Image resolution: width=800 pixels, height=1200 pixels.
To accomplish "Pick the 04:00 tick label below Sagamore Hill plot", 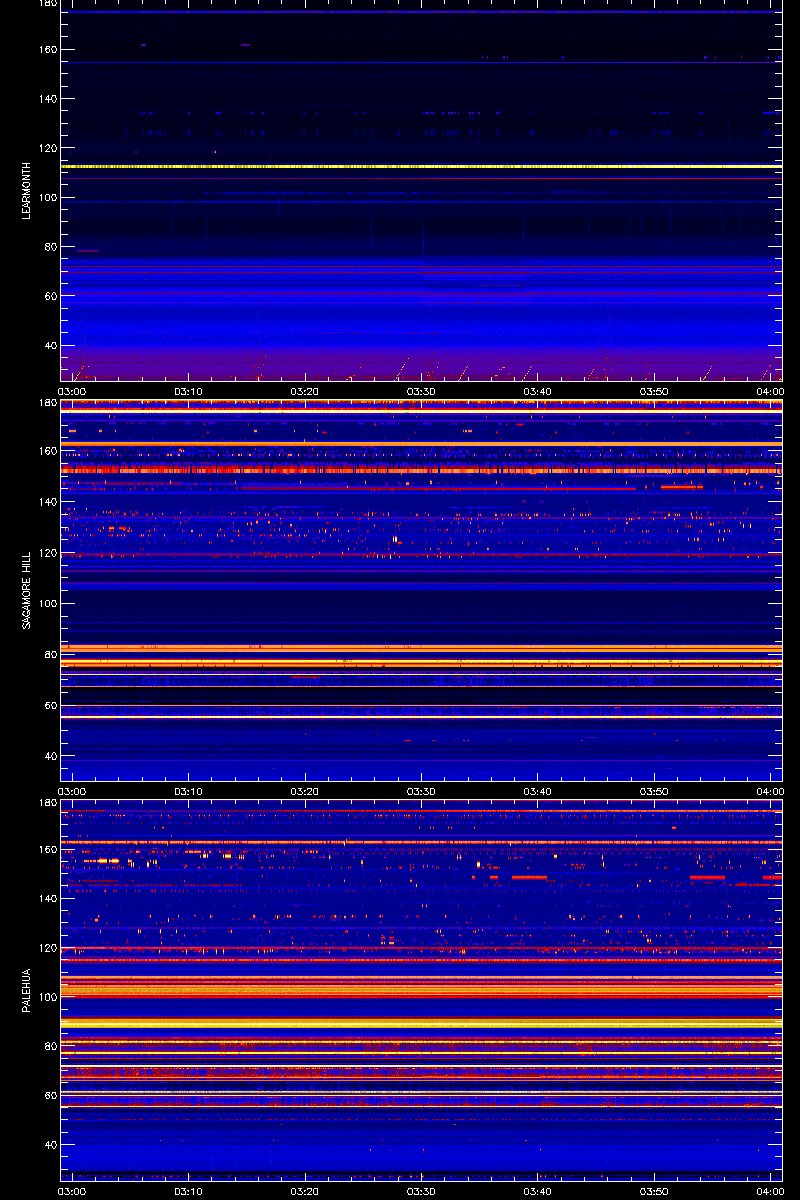I will click(769, 791).
